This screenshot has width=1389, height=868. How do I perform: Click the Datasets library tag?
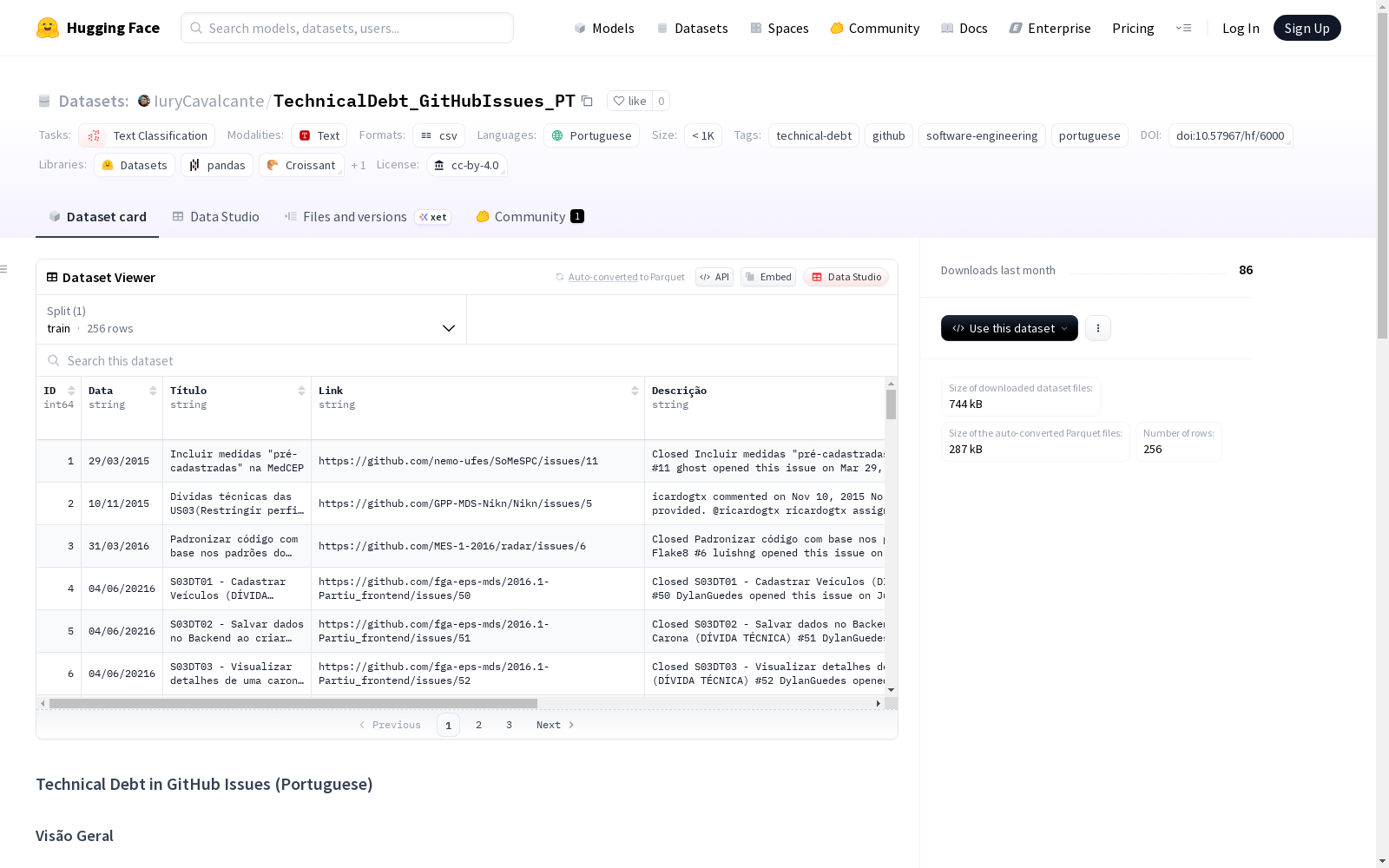click(135, 165)
